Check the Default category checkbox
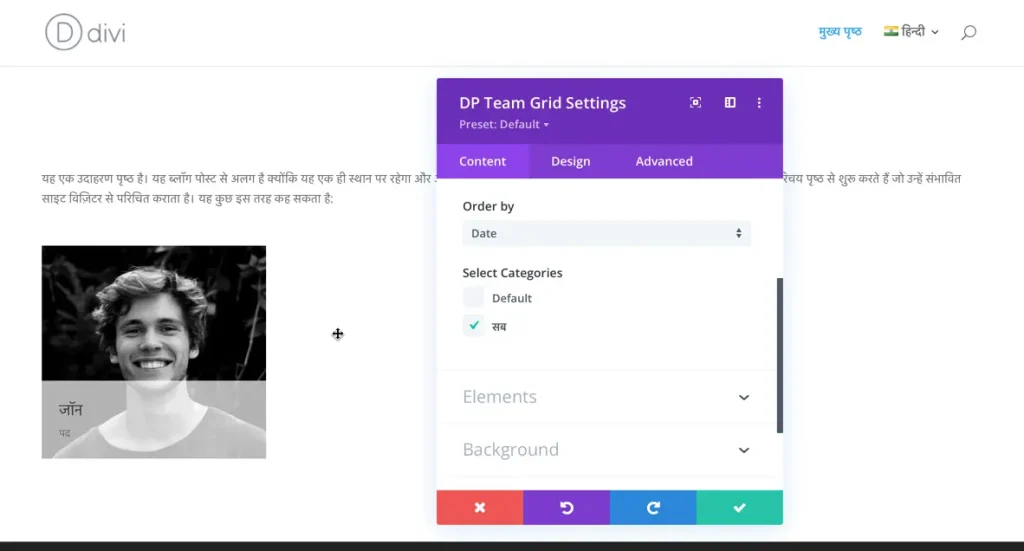The image size is (1024, 551). [x=473, y=297]
